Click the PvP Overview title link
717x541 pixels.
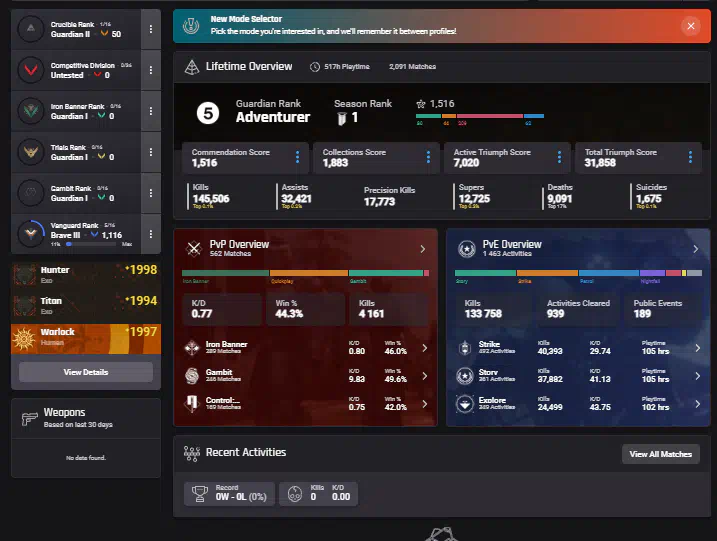click(x=239, y=244)
